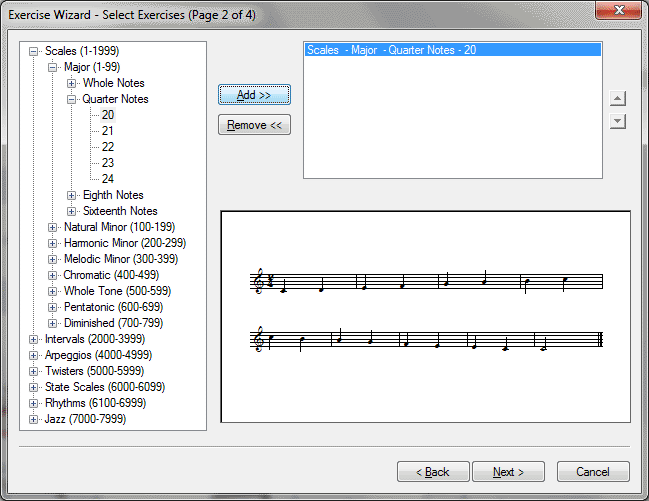Image resolution: width=649 pixels, height=501 pixels.
Task: Move selected exercise up with arrow
Action: (617, 99)
